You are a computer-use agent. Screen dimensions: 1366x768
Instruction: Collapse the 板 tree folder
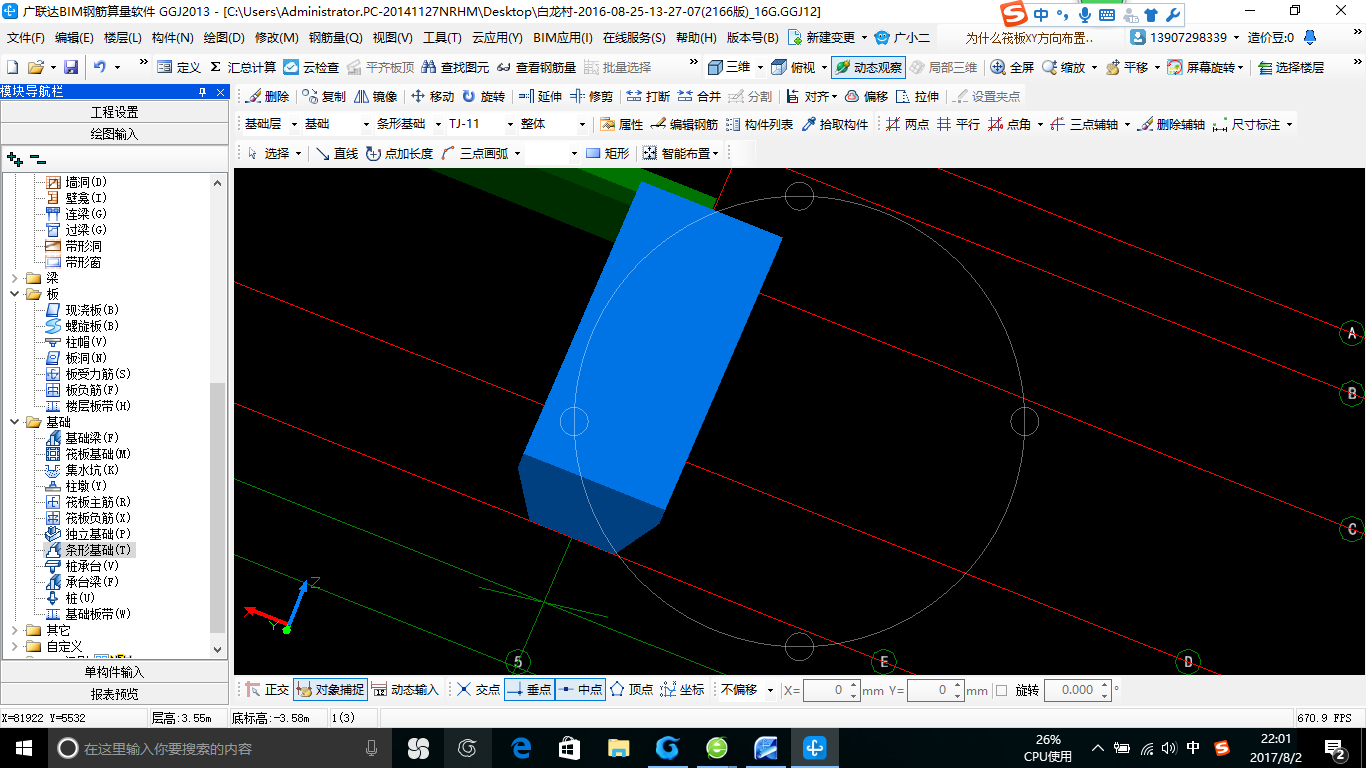[15, 294]
